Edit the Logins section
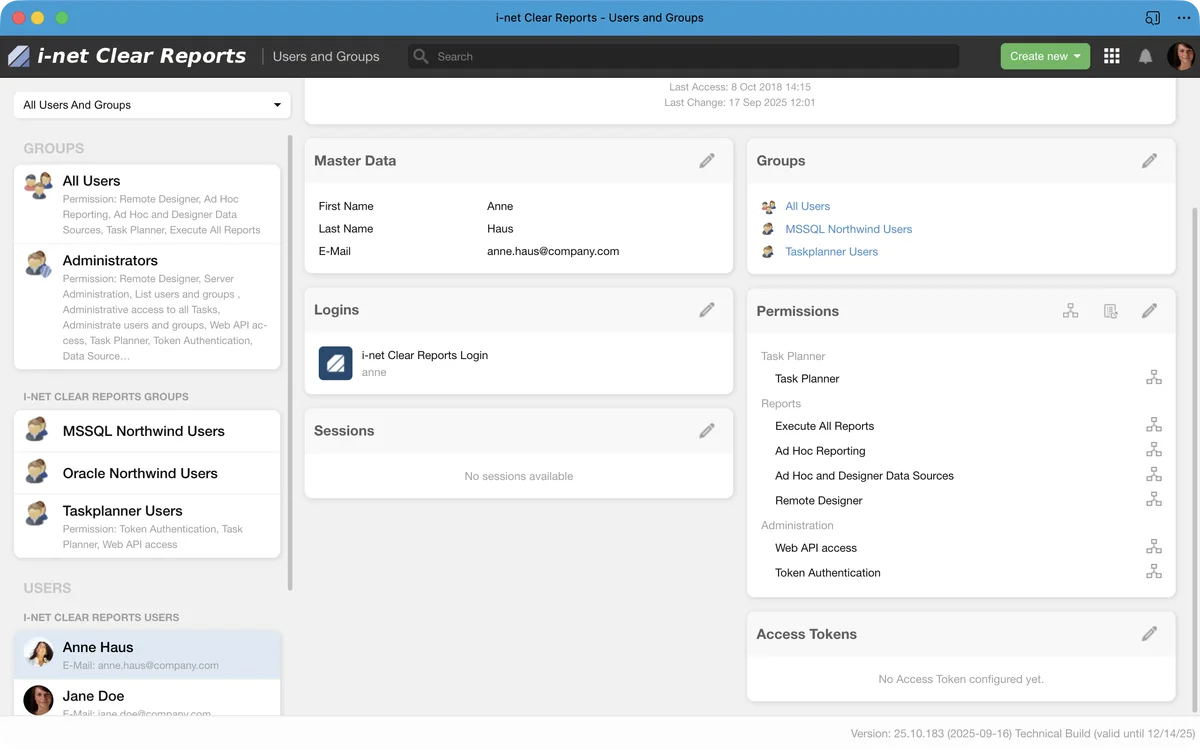1200x750 pixels. click(x=707, y=310)
